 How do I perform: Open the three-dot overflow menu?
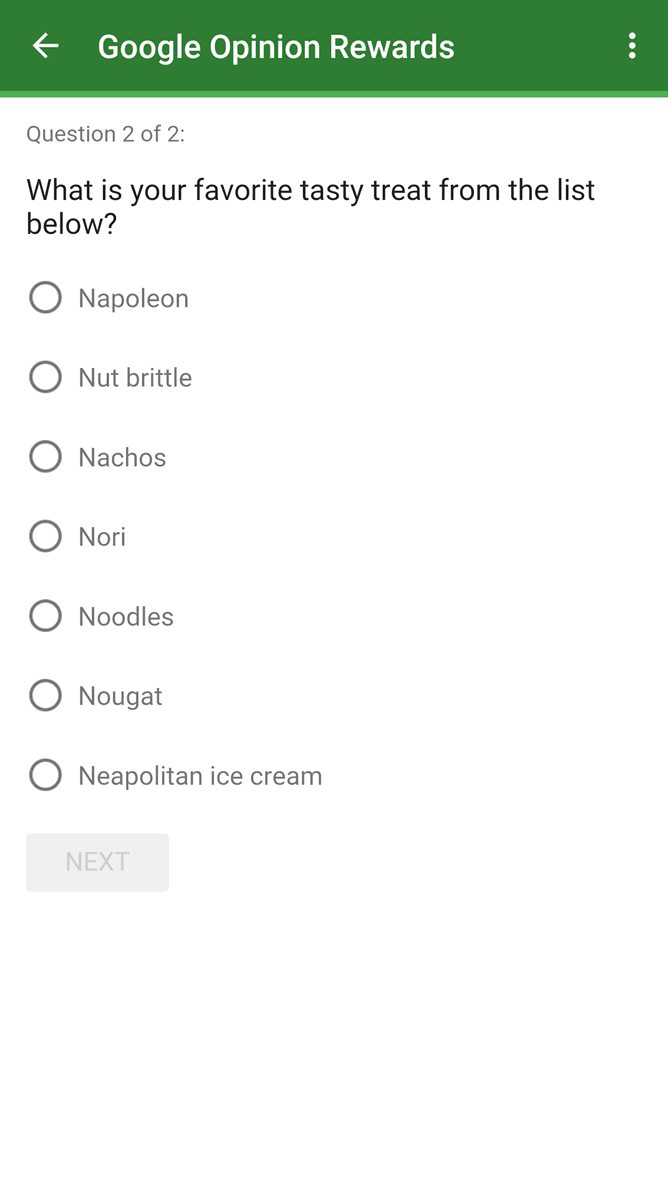632,46
